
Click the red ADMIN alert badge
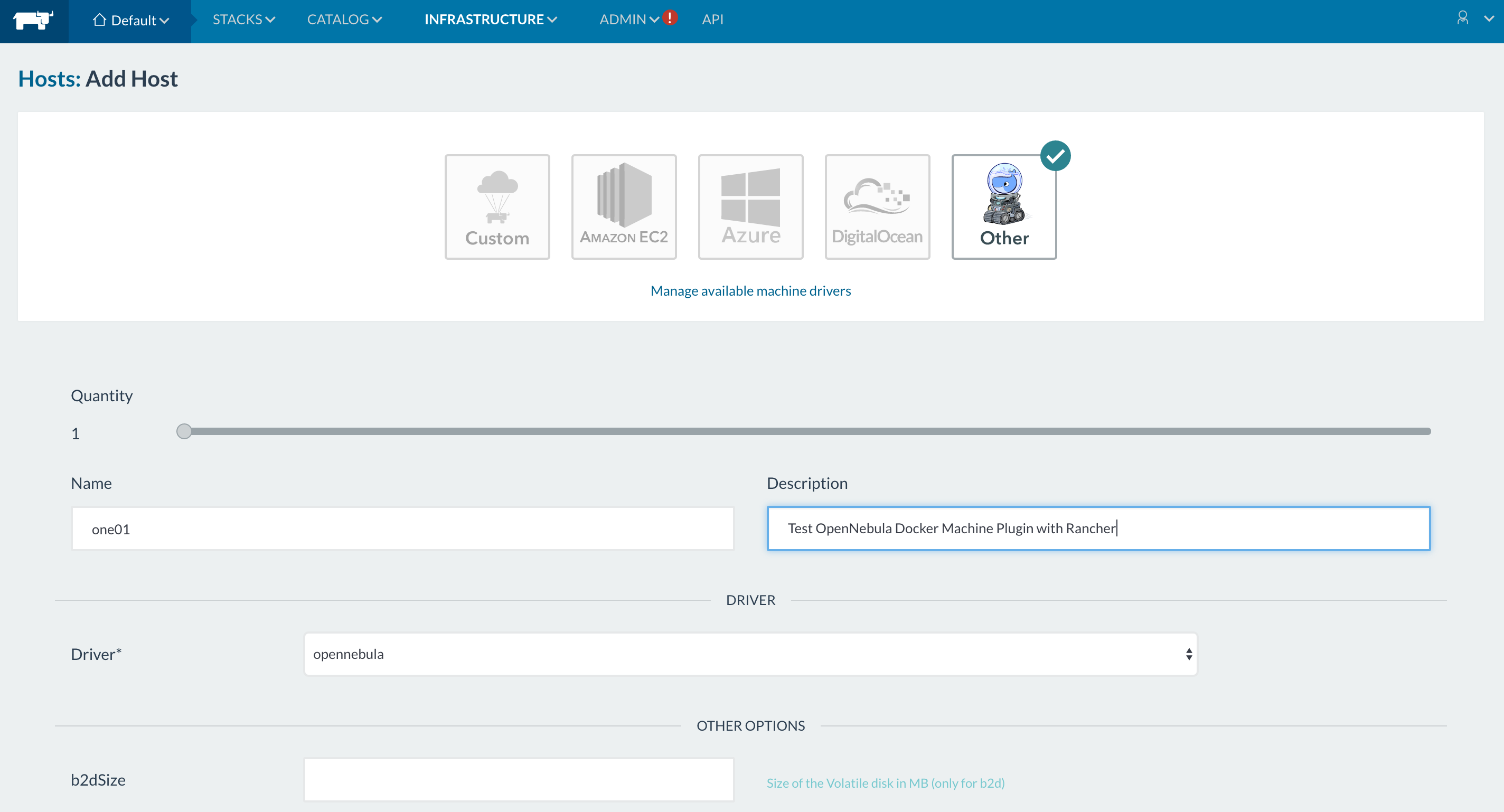pyautogui.click(x=670, y=17)
